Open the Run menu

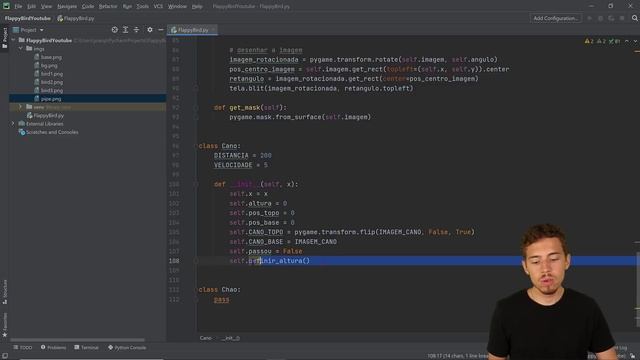[127, 7]
